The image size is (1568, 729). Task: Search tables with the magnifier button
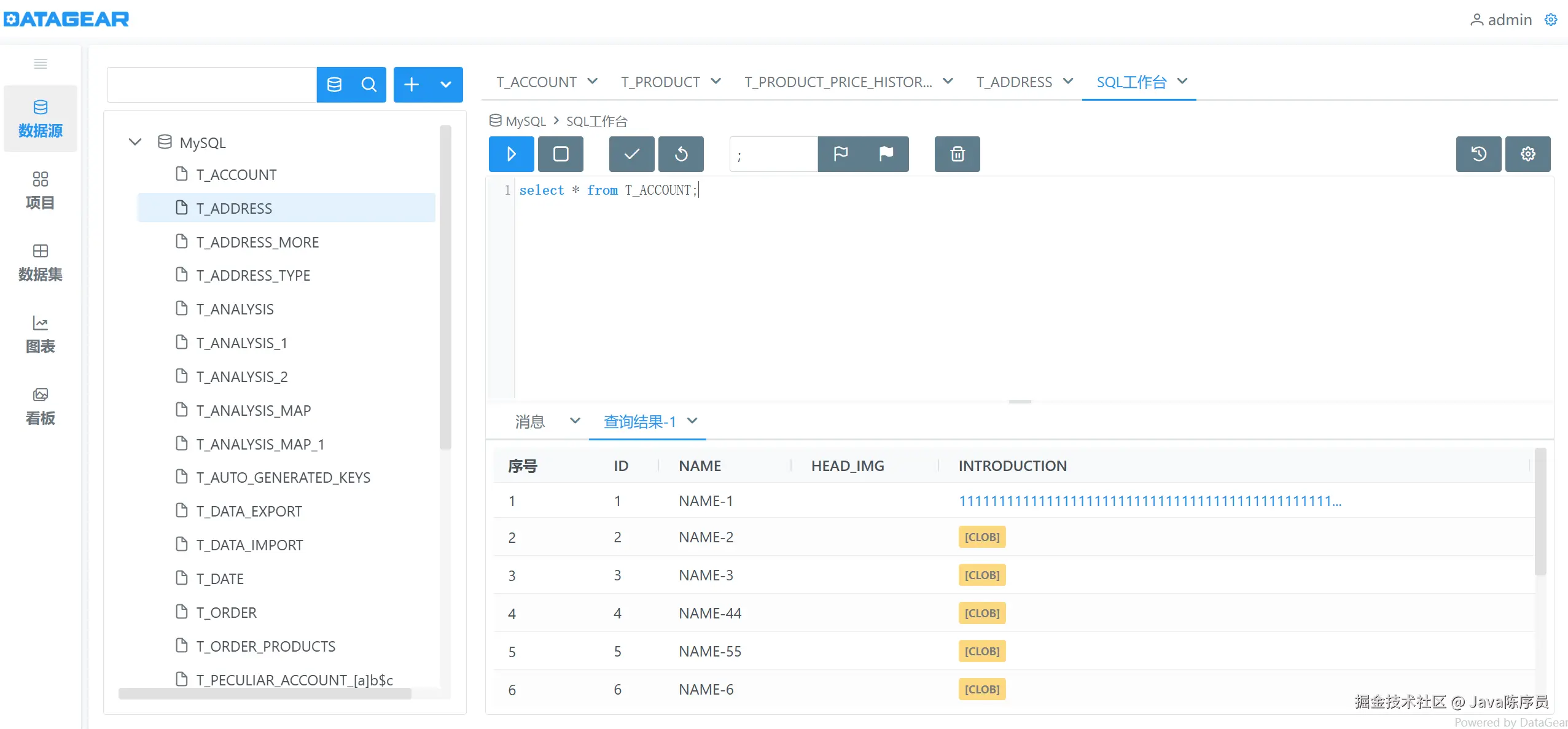(x=369, y=84)
